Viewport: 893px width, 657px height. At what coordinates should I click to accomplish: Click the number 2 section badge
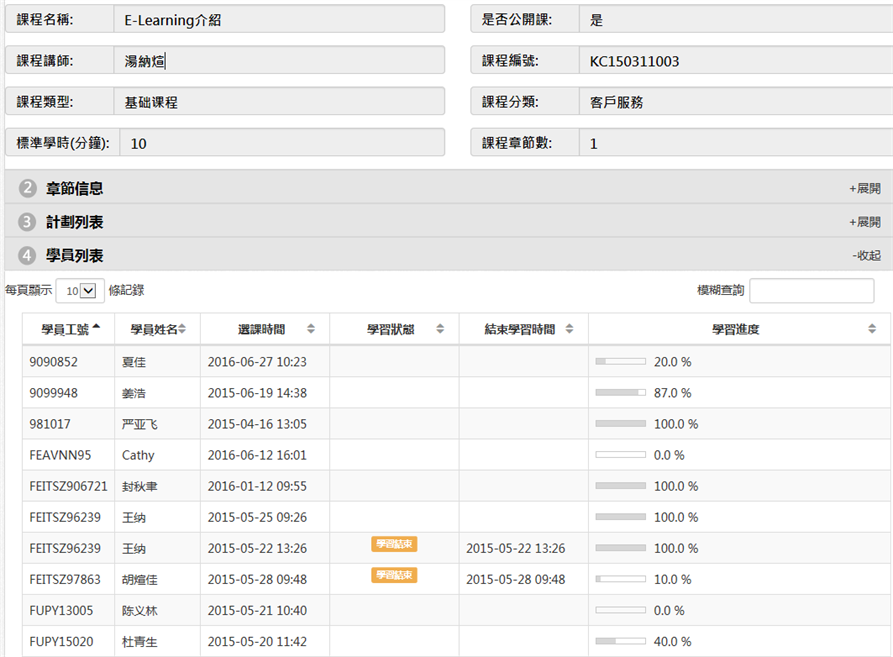(x=27, y=188)
